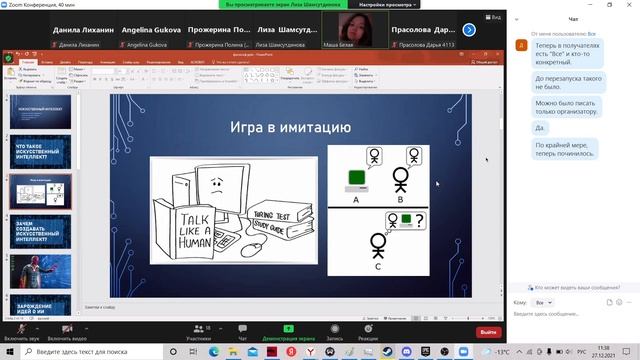This screenshot has height=360, width=640.
Task: Click the Talk Like a Human cartoon image
Action: (x=233, y=210)
